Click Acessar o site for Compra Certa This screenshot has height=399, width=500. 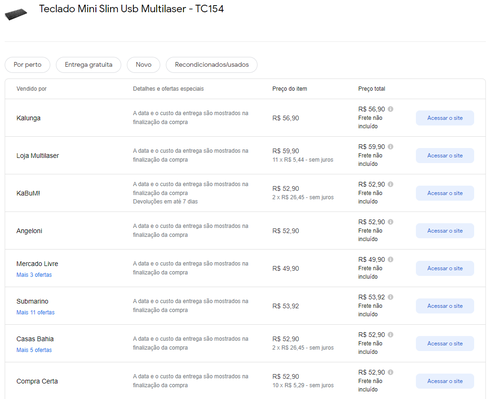(445, 381)
